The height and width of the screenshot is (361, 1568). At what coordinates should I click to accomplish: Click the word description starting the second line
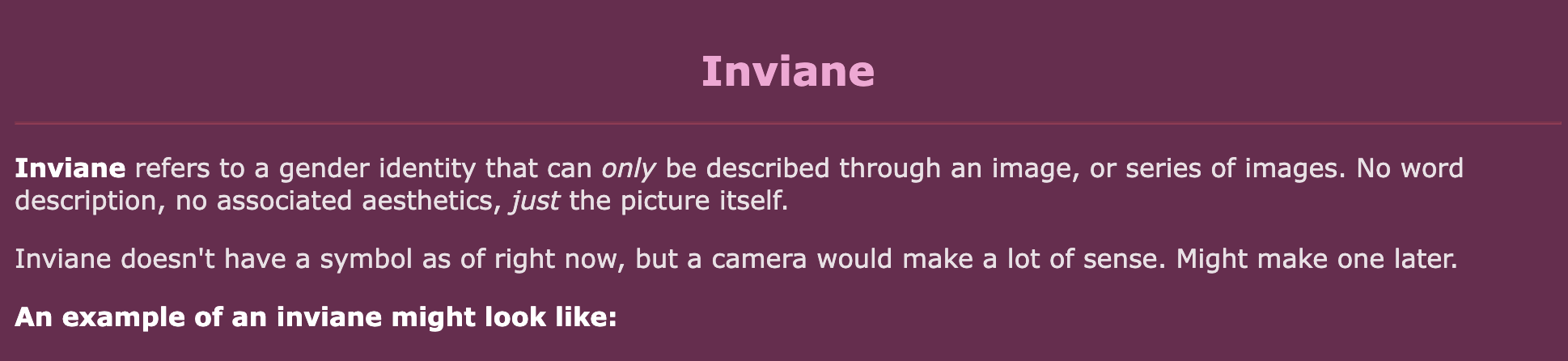86,201
